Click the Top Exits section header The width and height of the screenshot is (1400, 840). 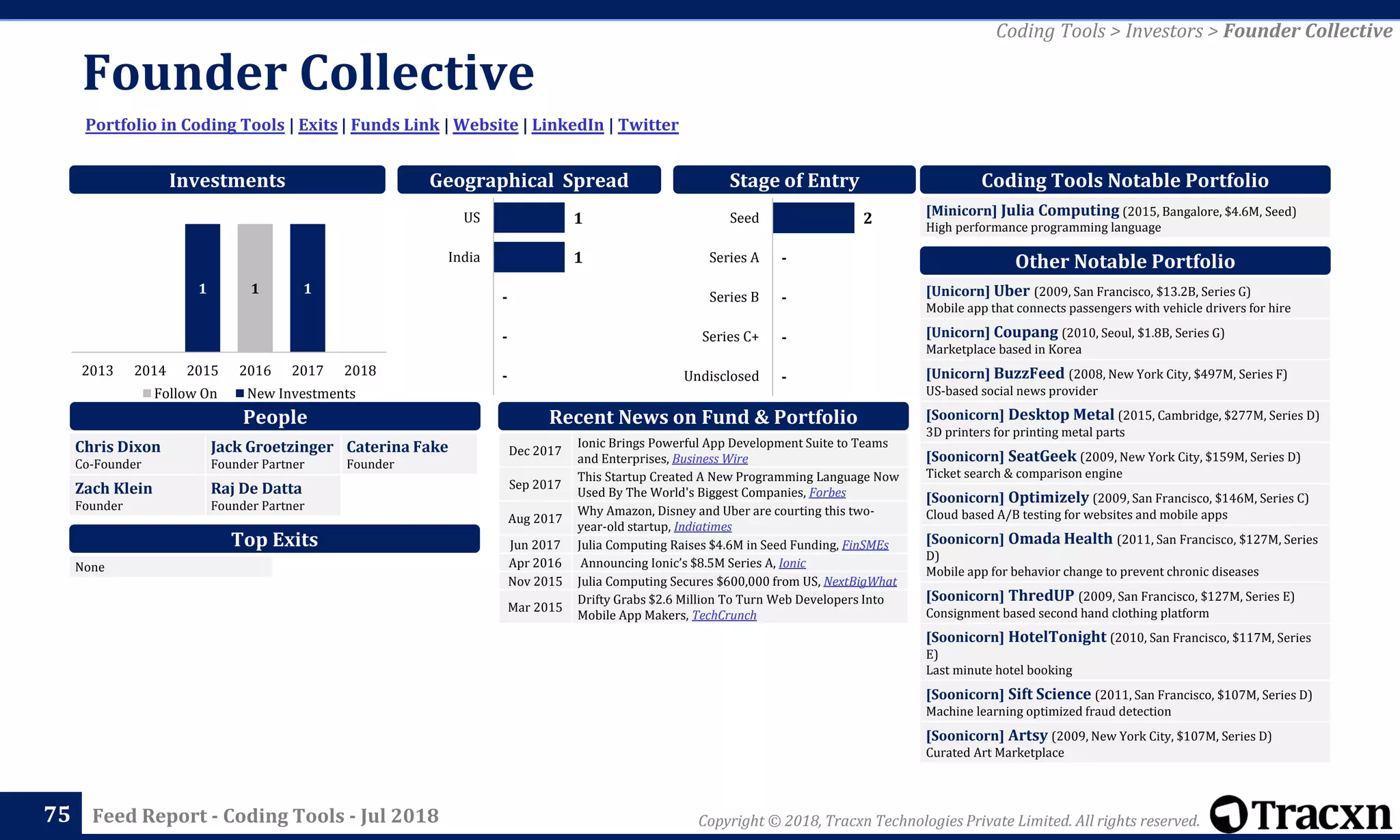coord(275,539)
